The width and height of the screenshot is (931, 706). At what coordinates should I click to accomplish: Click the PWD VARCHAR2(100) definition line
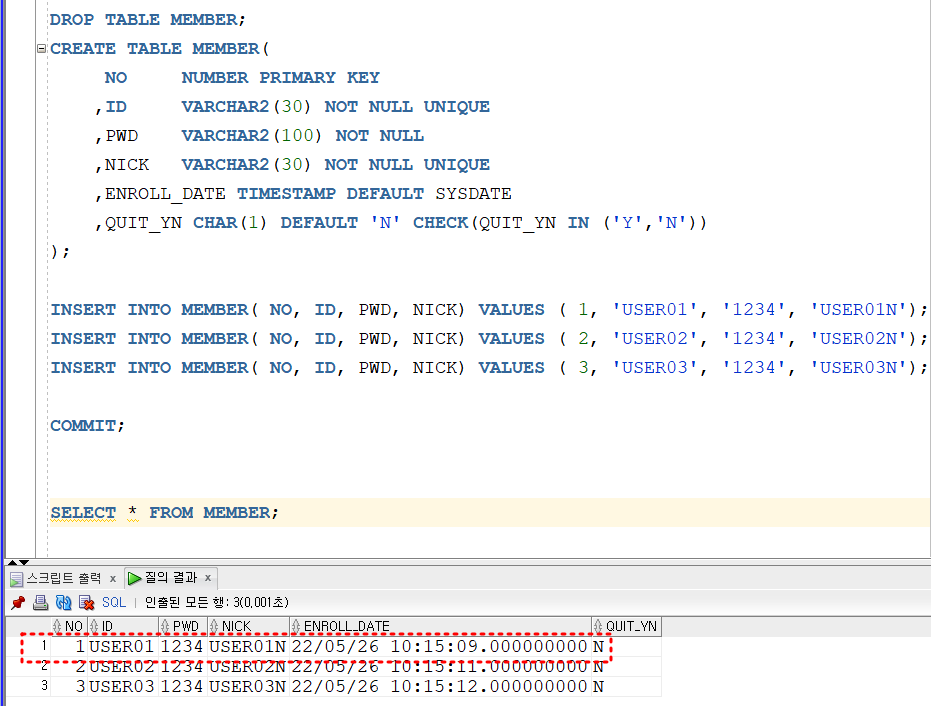pyautogui.click(x=259, y=135)
